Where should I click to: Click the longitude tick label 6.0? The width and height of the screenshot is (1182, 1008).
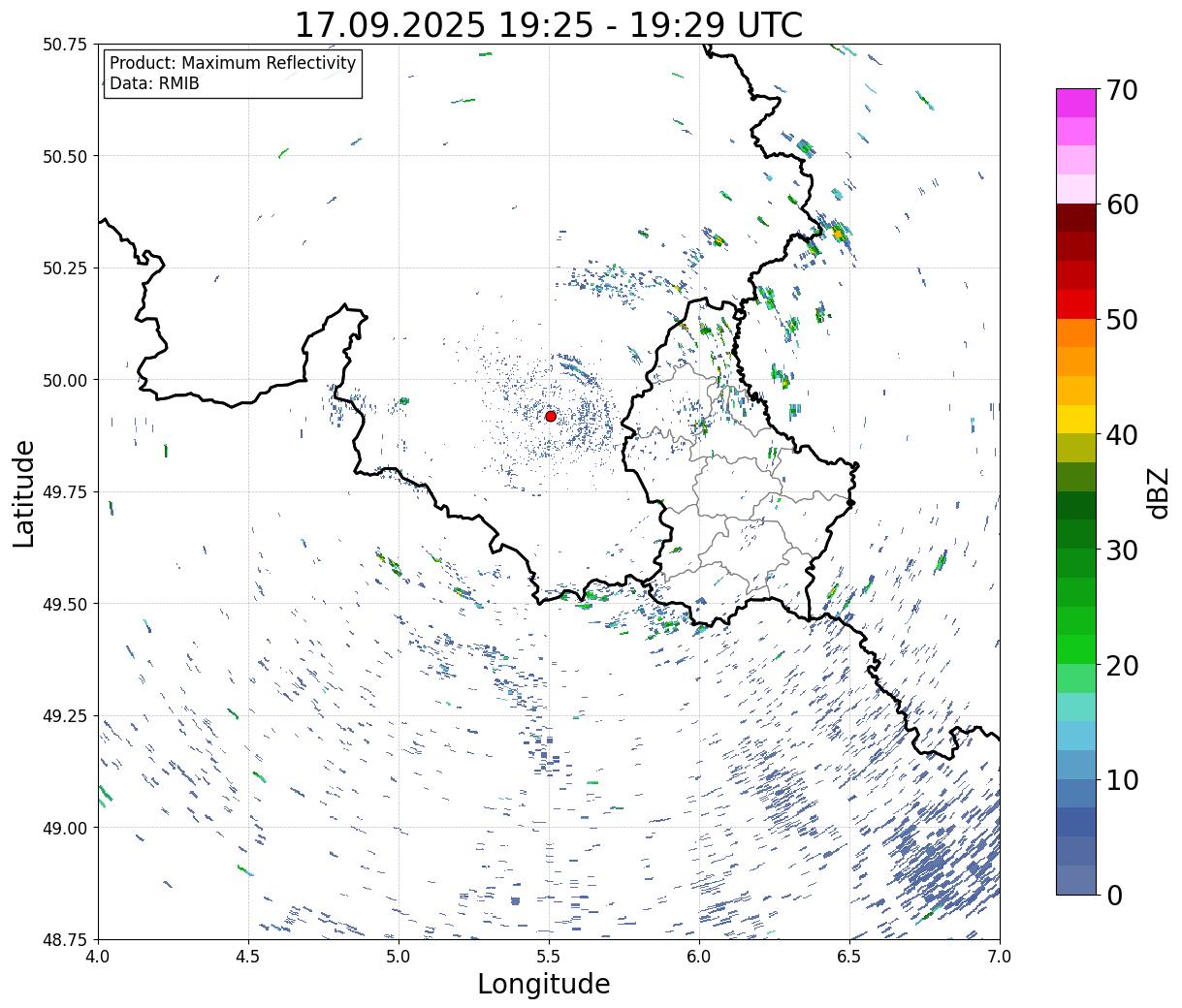coord(699,957)
